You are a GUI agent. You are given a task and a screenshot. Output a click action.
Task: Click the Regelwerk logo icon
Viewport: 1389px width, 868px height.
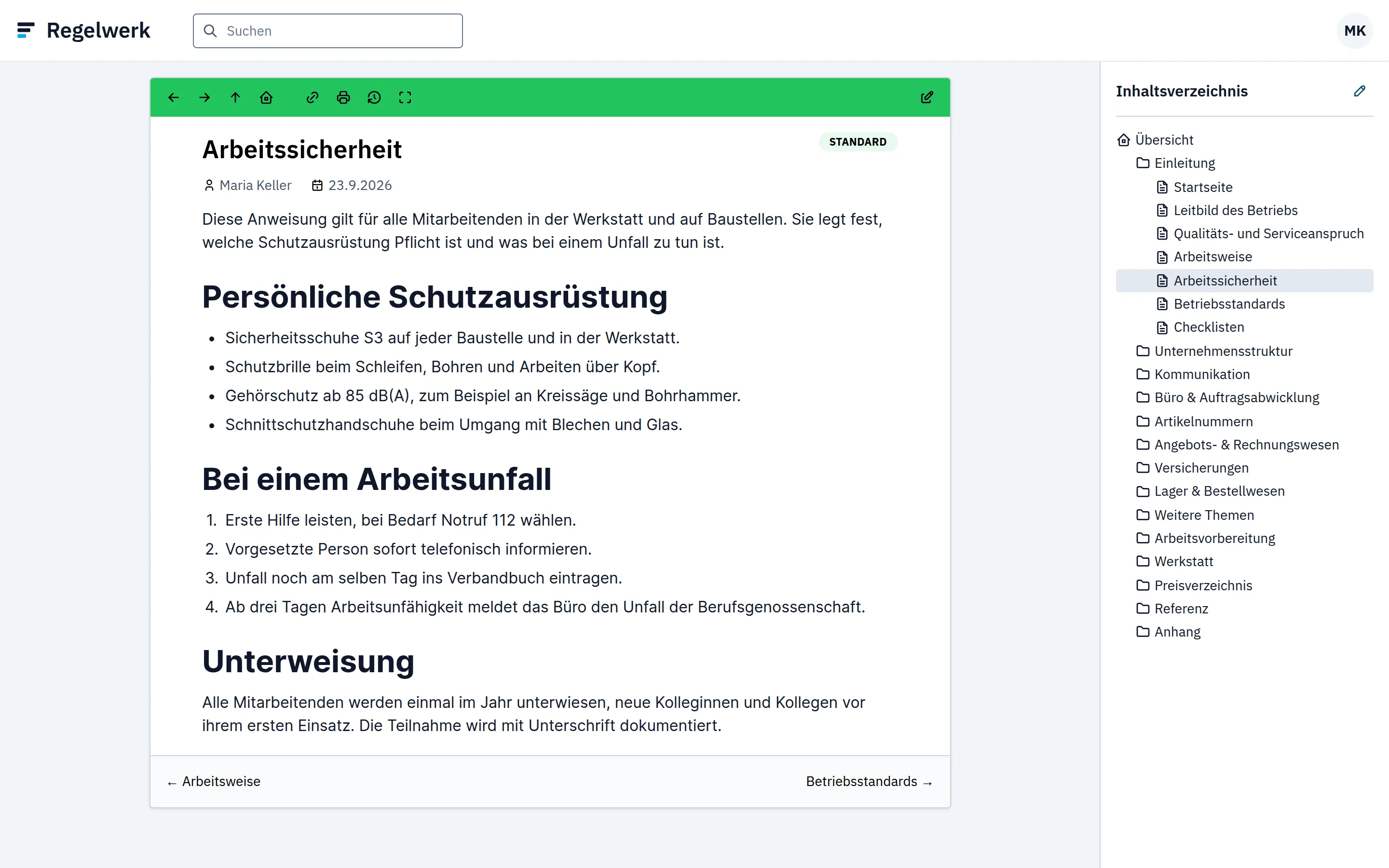[x=26, y=30]
